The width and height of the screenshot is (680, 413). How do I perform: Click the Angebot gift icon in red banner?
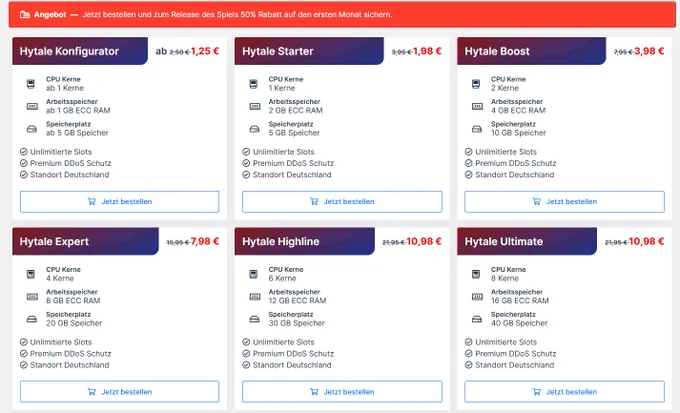[x=25, y=15]
